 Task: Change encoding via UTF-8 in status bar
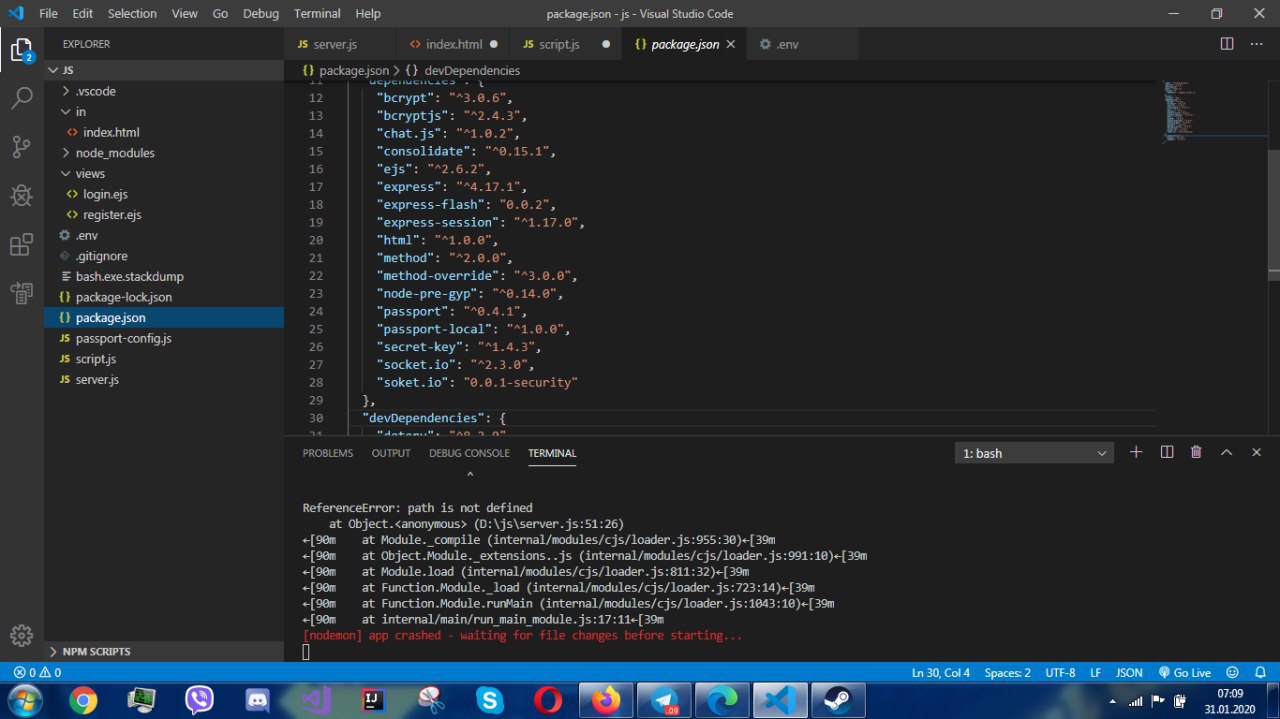click(x=1060, y=673)
